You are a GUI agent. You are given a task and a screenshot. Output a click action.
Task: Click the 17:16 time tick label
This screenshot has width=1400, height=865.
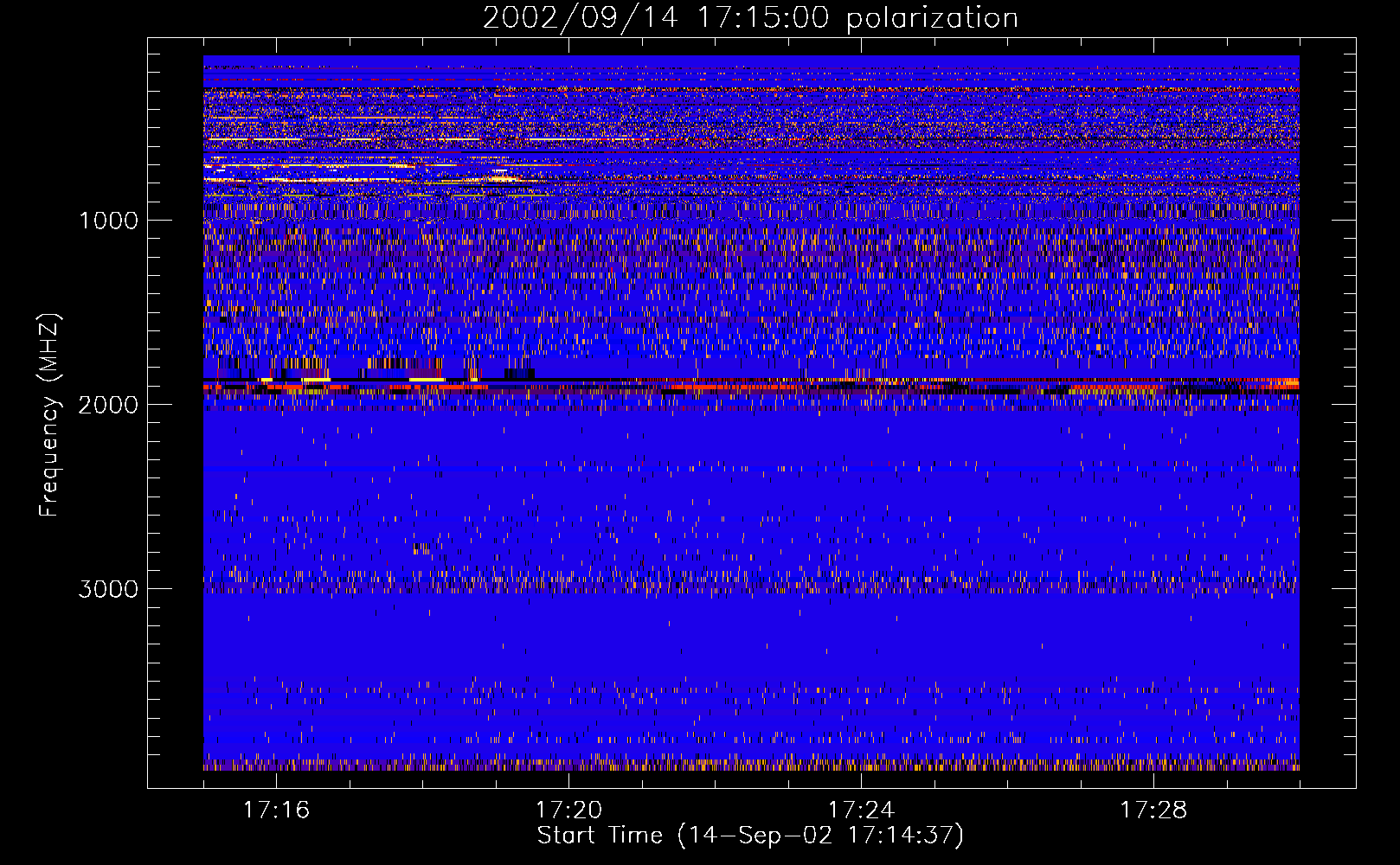pyautogui.click(x=276, y=811)
